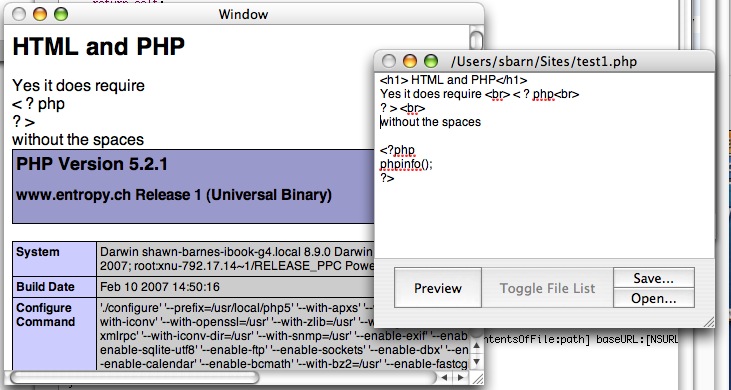Click the Open... button

[654, 298]
